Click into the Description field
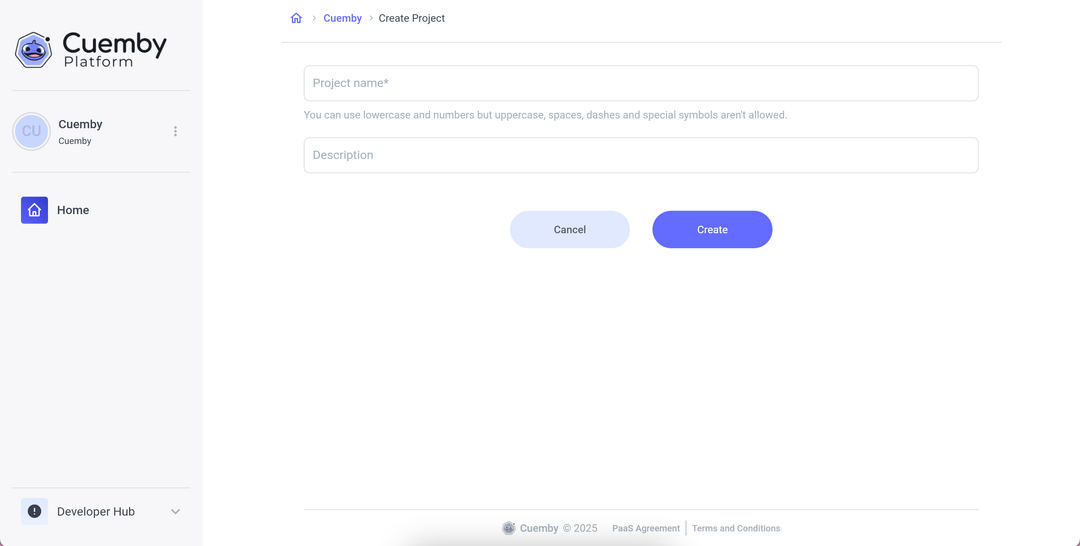 (x=640, y=155)
